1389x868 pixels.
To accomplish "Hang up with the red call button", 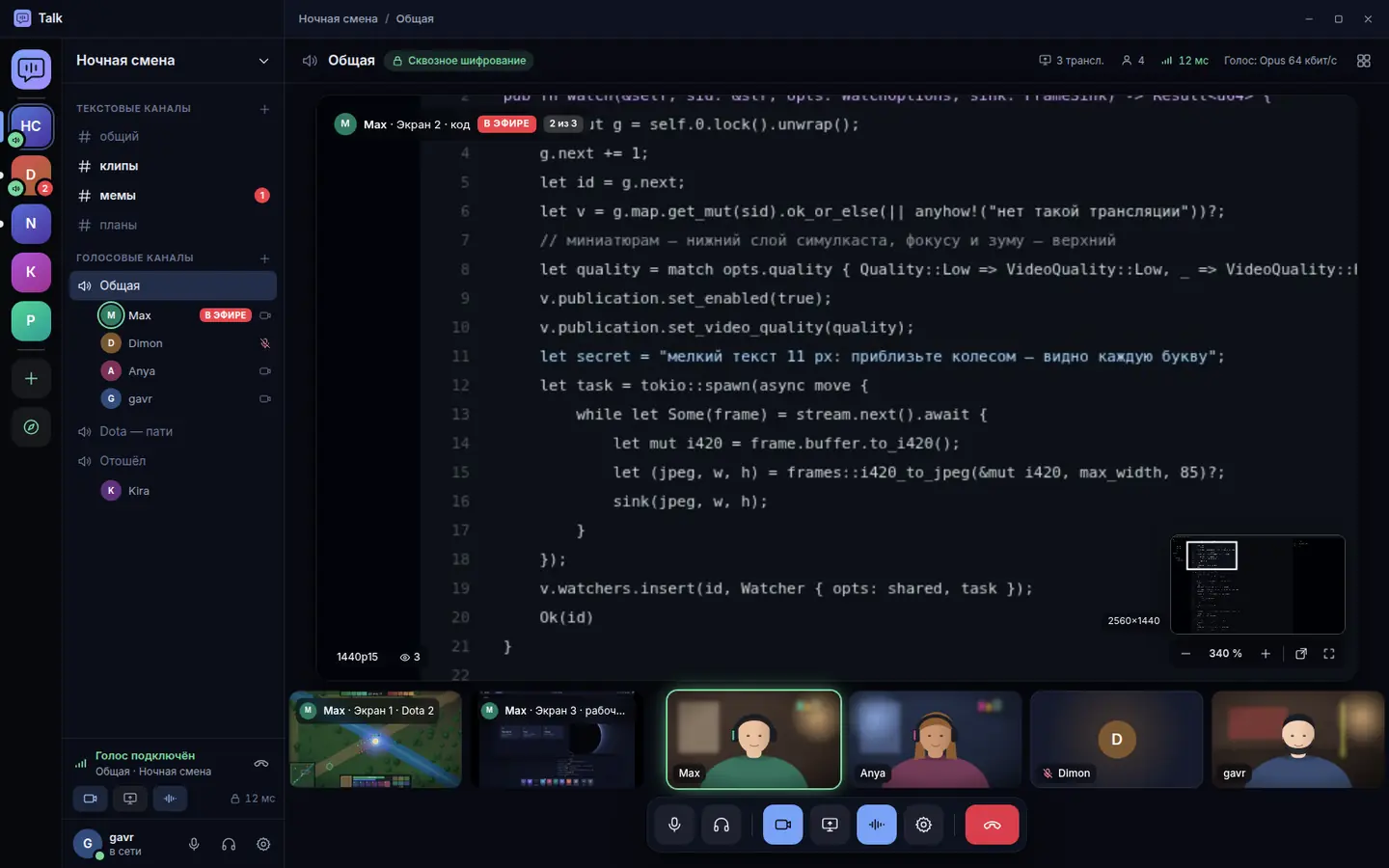I will tap(992, 825).
